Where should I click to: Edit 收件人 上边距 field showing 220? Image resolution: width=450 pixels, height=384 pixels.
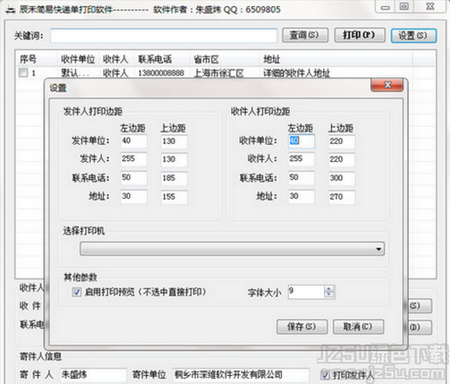pos(342,160)
